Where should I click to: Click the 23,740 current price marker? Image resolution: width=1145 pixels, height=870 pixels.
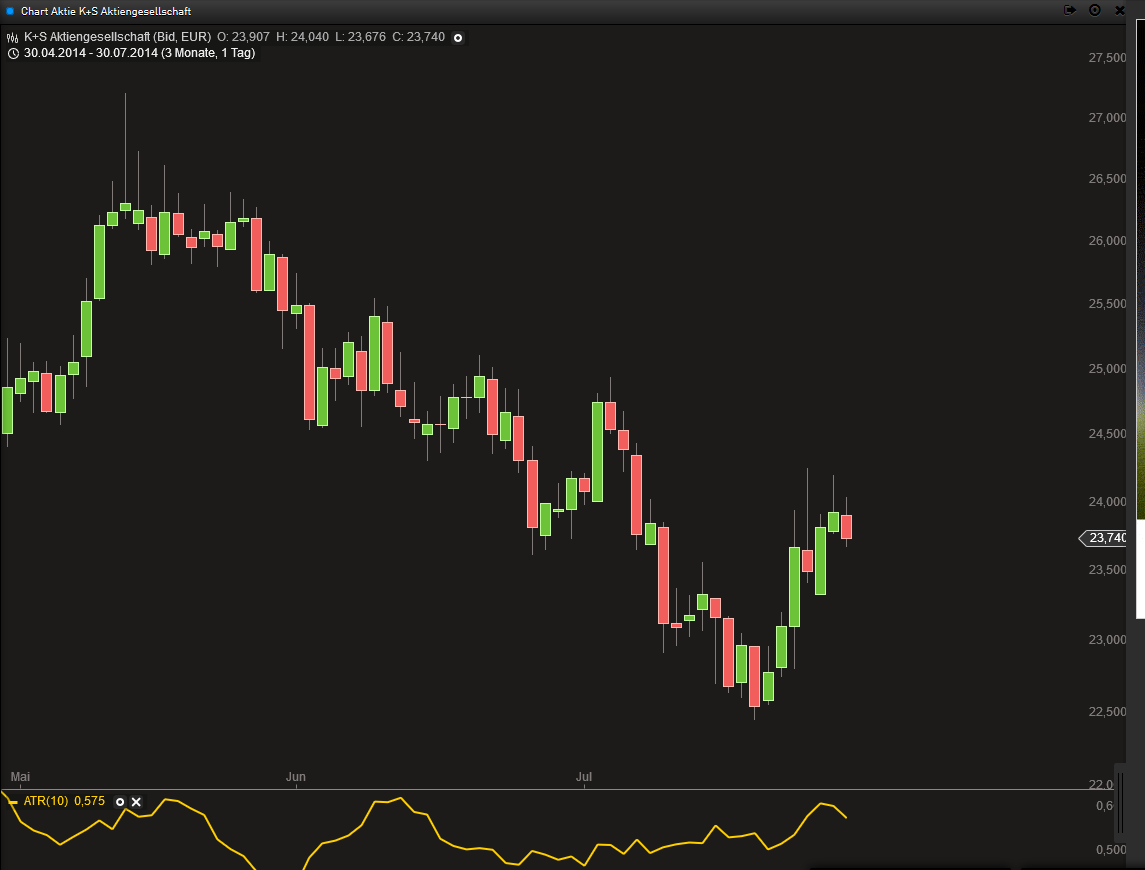[1106, 538]
